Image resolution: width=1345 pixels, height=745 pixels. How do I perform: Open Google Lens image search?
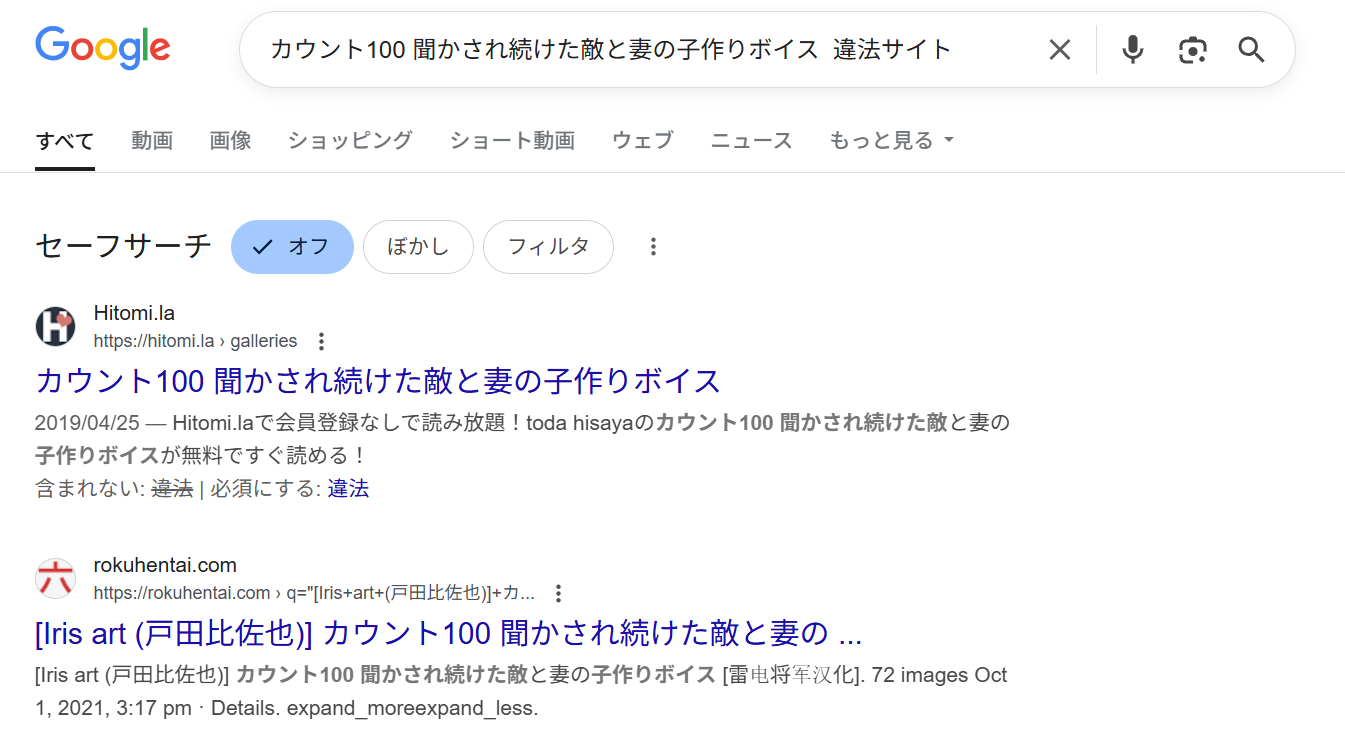(x=1191, y=48)
